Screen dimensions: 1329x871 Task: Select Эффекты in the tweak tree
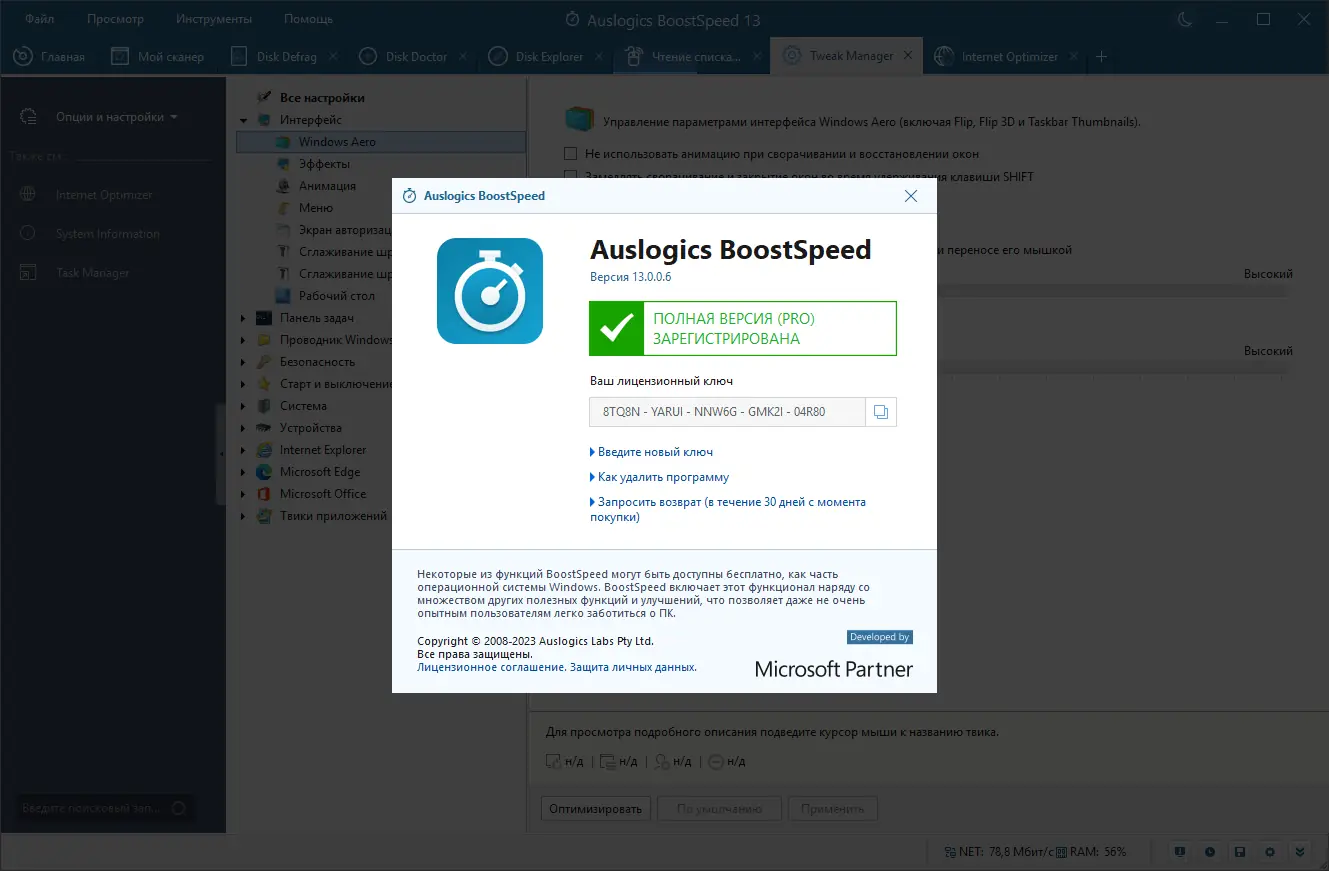(324, 164)
